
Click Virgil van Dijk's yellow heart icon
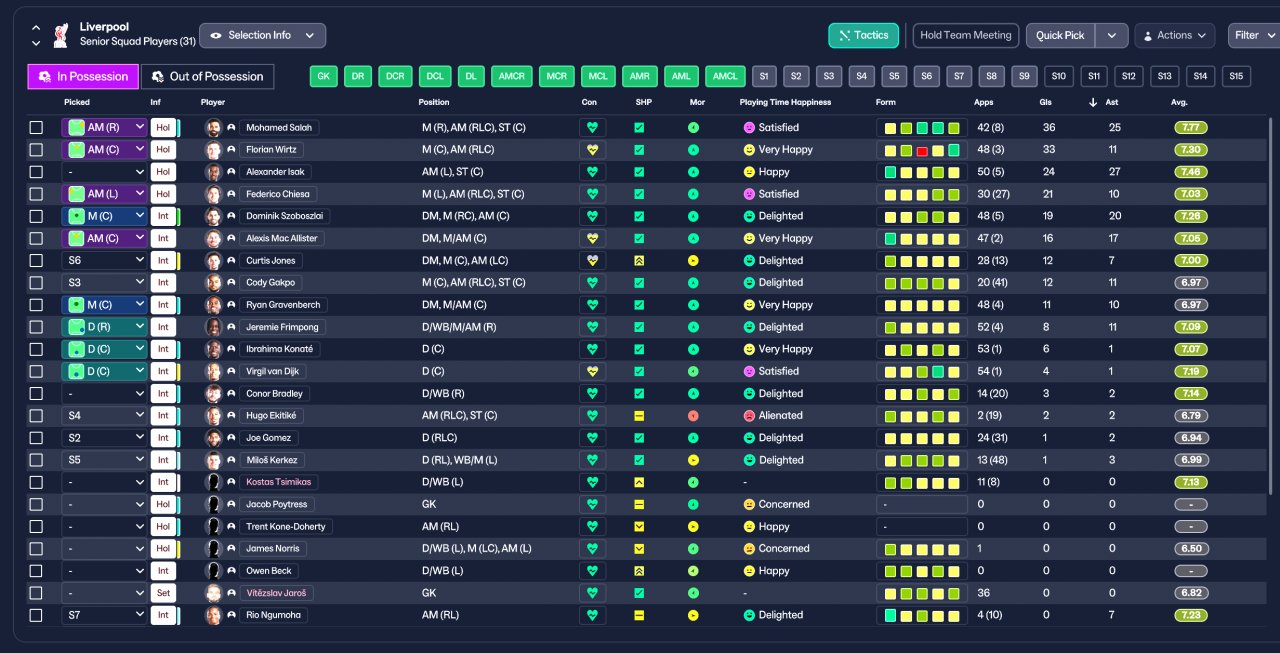pyautogui.click(x=592, y=372)
